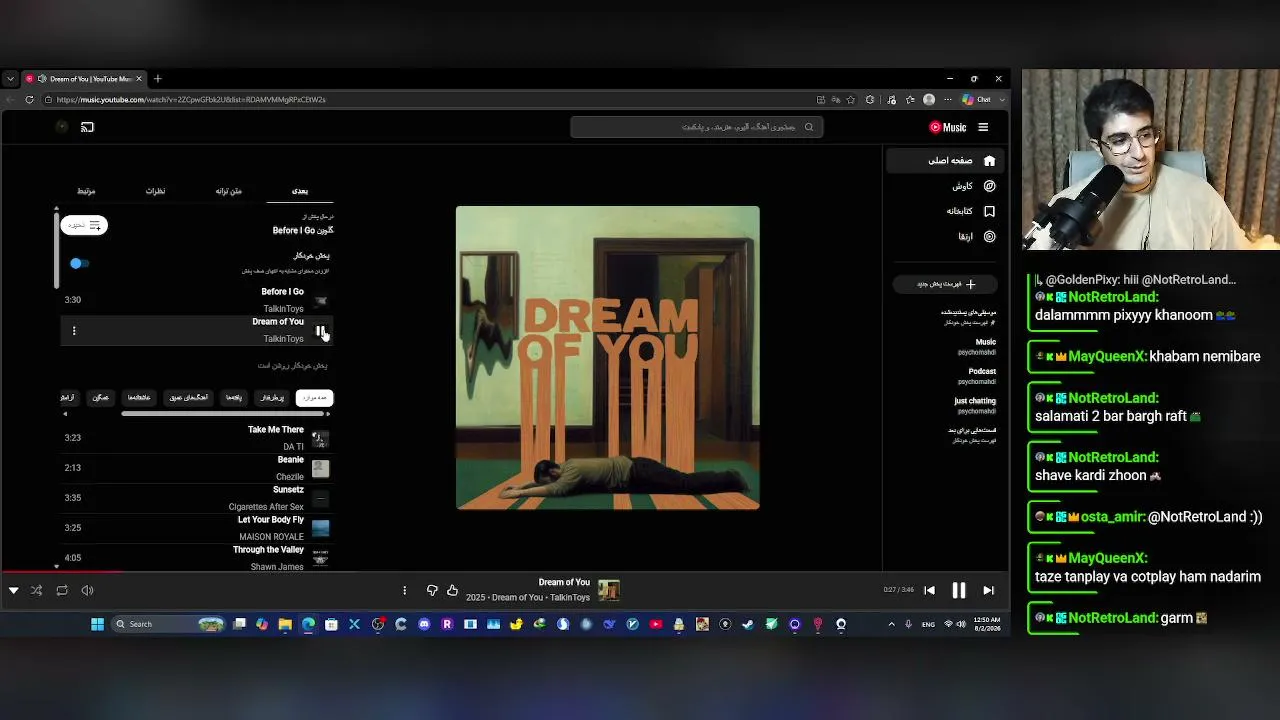Screen dimensions: 1280x720
Task: Seek on the red song progress bar
Action: click(x=505, y=572)
